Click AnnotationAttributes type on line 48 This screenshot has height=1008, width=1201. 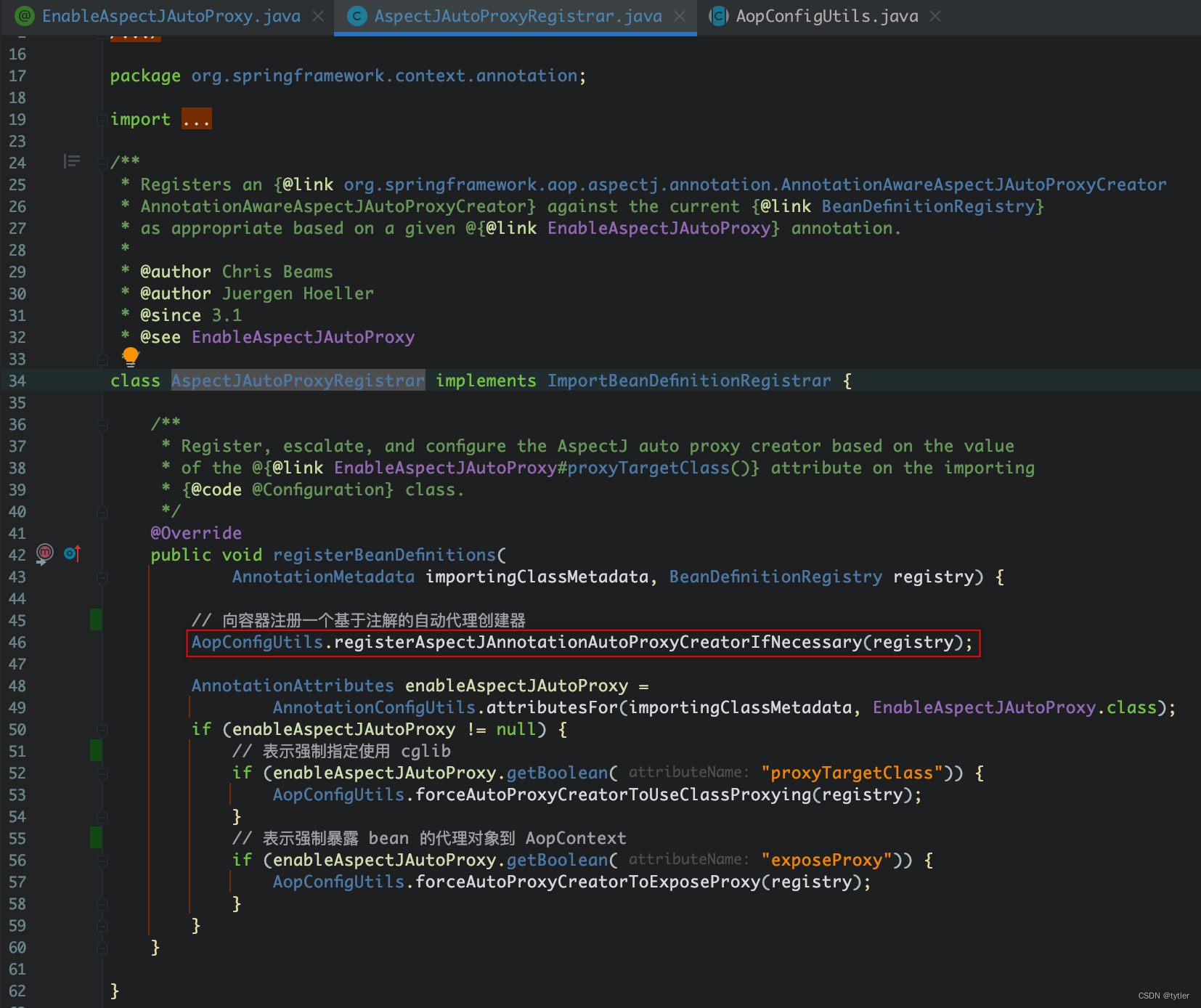point(293,686)
